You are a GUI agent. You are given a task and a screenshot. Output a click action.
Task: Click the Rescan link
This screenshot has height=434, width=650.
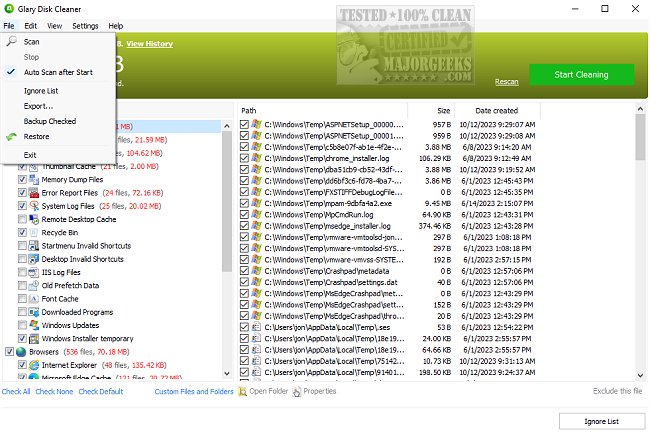(x=506, y=82)
